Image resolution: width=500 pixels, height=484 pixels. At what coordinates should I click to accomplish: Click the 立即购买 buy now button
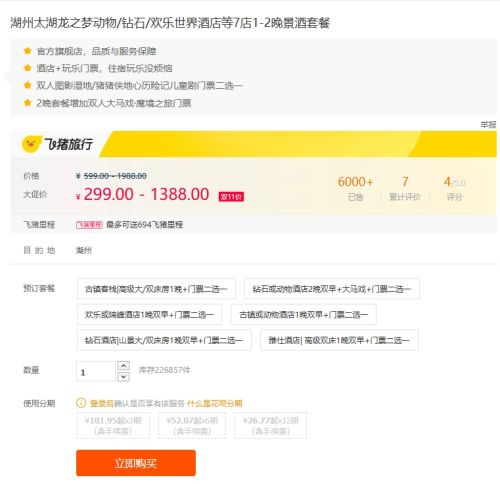click(136, 463)
